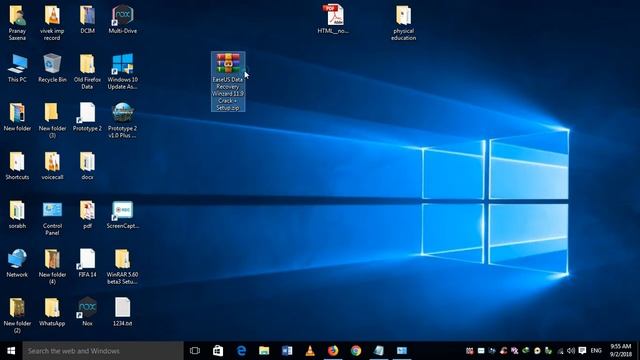Open the Action Center notifications icon
640x360 pixels.
582,351
